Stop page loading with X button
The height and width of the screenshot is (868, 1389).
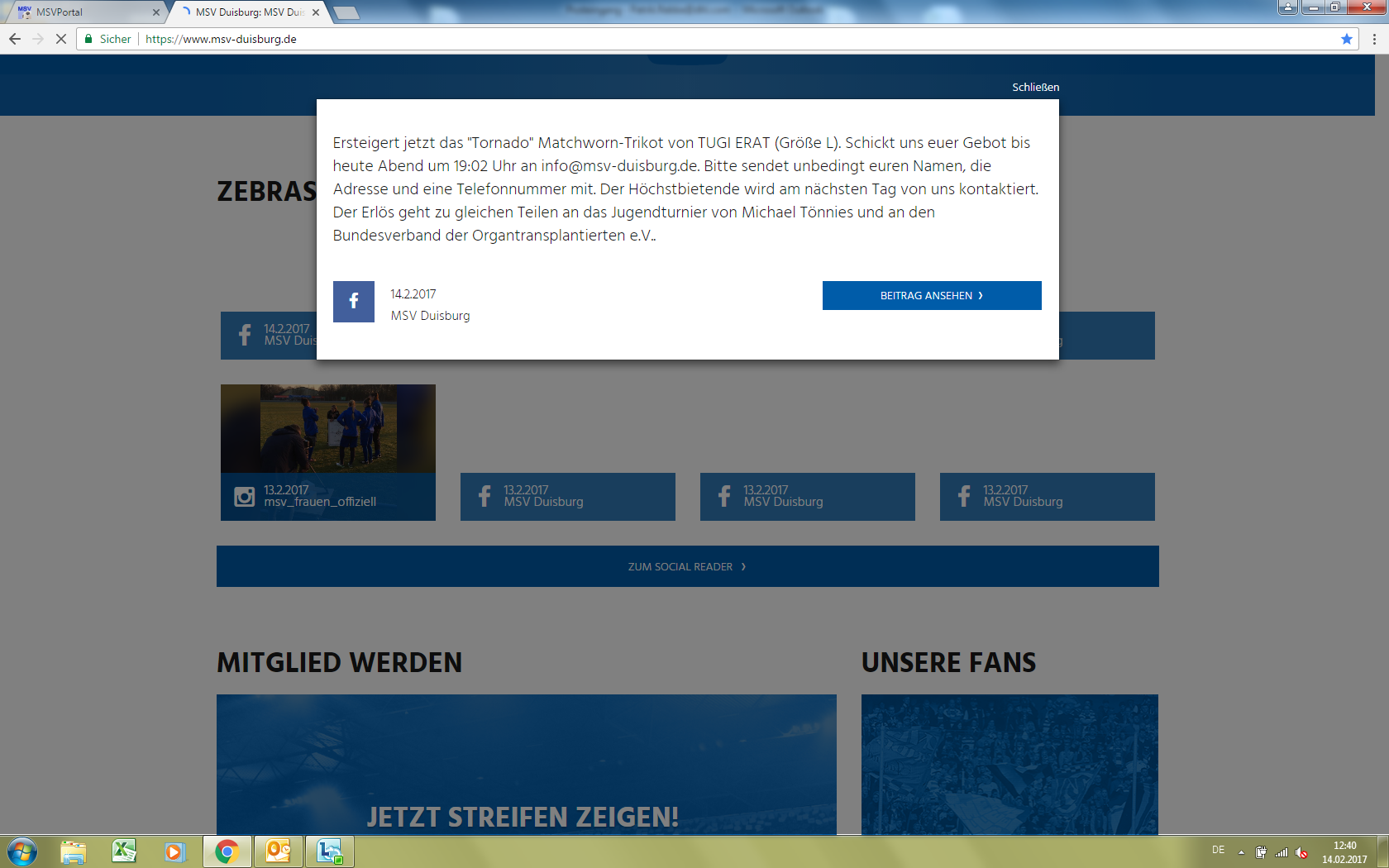pos(60,39)
